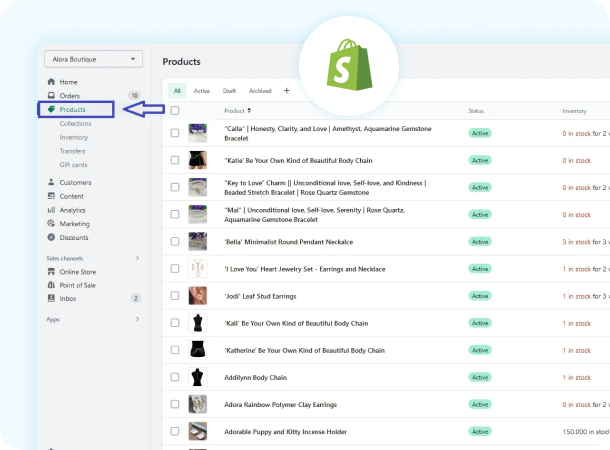Switch to the Draft products tab
The height and width of the screenshot is (450, 610).
tap(229, 91)
